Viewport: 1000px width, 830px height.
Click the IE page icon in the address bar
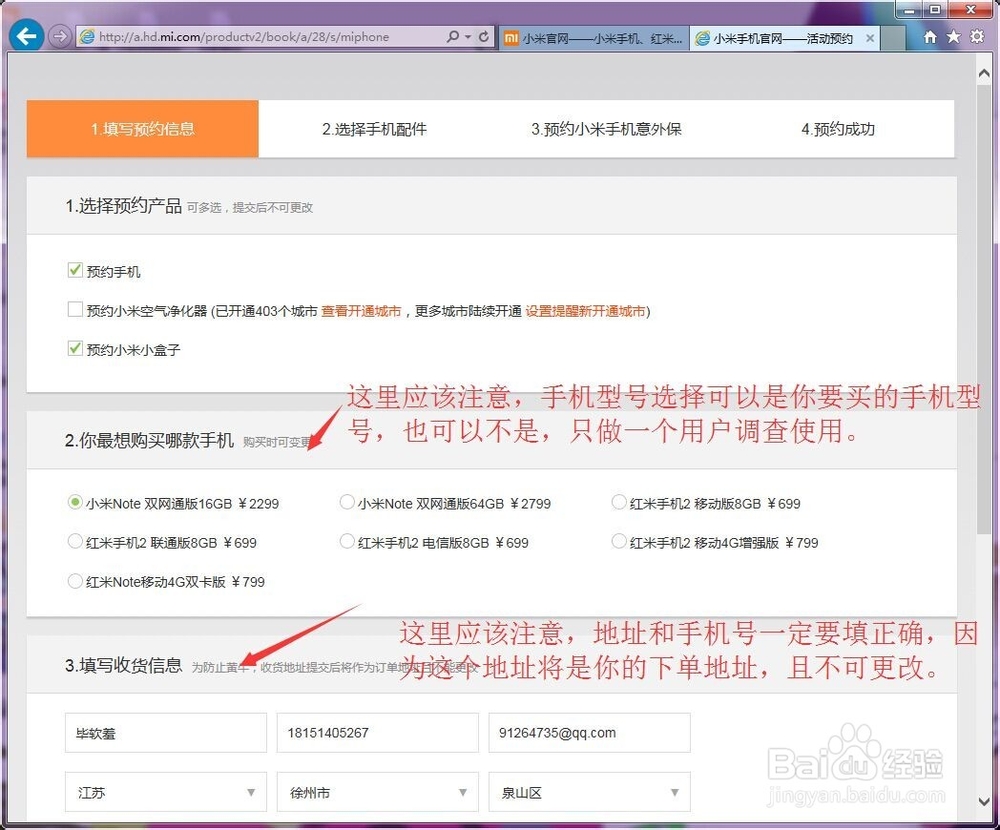pyautogui.click(x=87, y=37)
